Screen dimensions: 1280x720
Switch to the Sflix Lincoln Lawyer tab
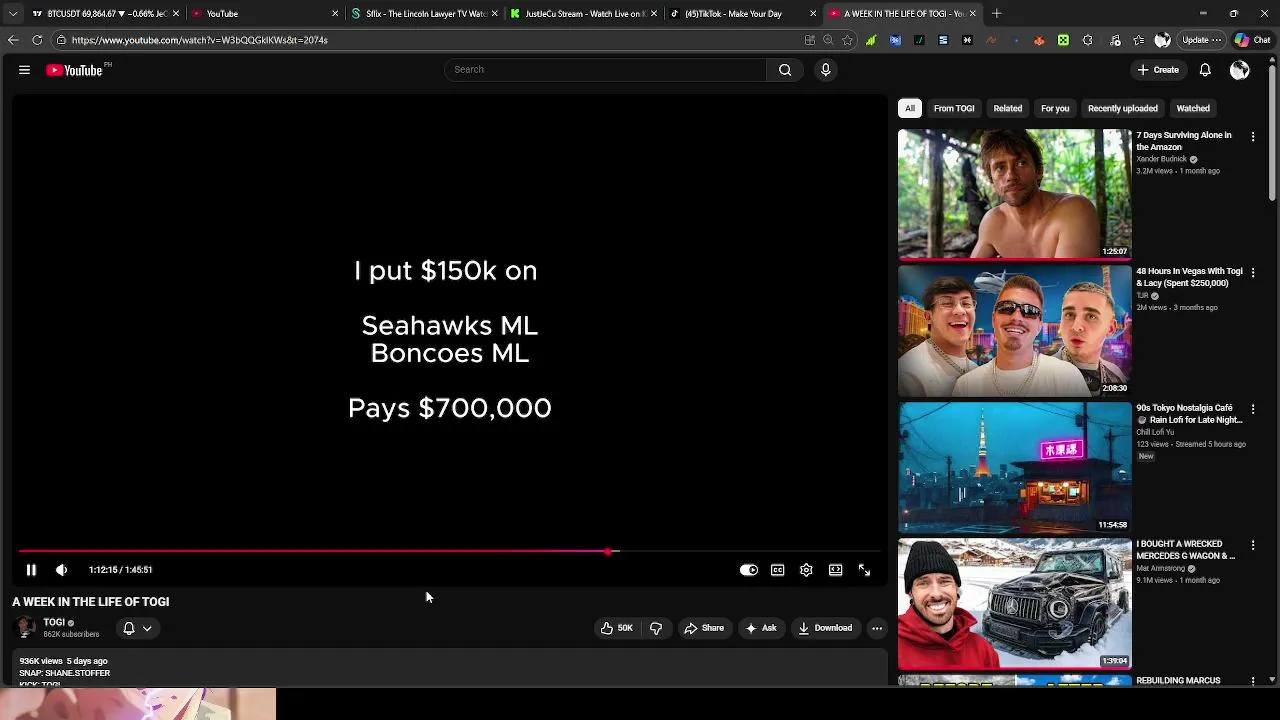click(x=425, y=14)
